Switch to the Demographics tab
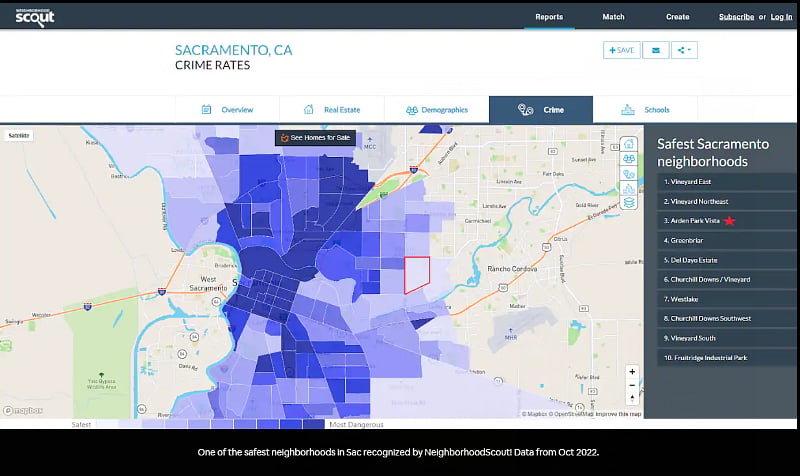This screenshot has width=800, height=476. (x=437, y=110)
